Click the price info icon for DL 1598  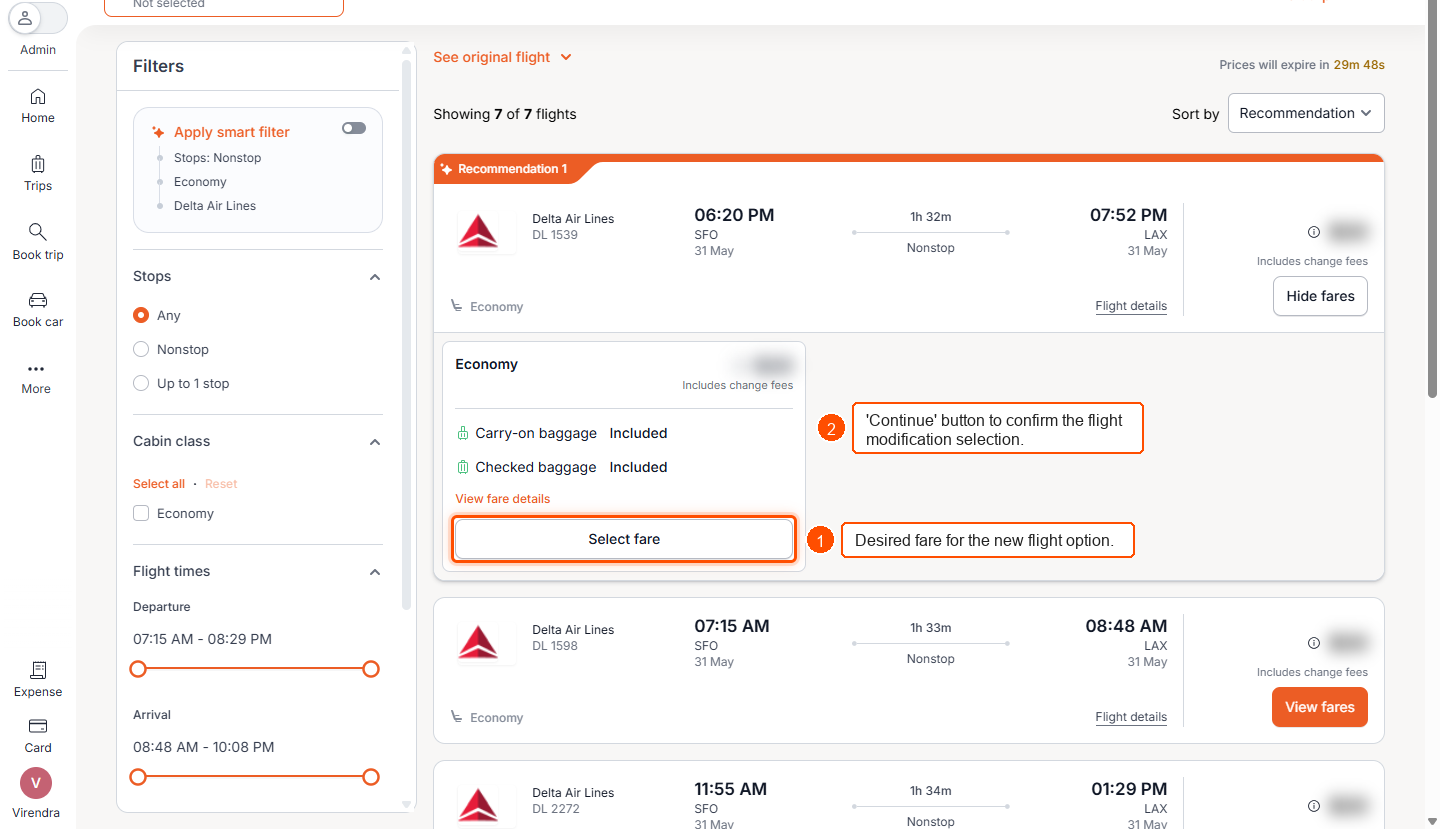pyautogui.click(x=1314, y=643)
